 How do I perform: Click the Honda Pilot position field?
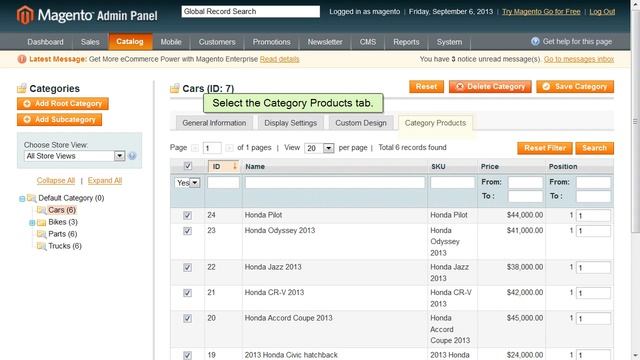point(593,216)
